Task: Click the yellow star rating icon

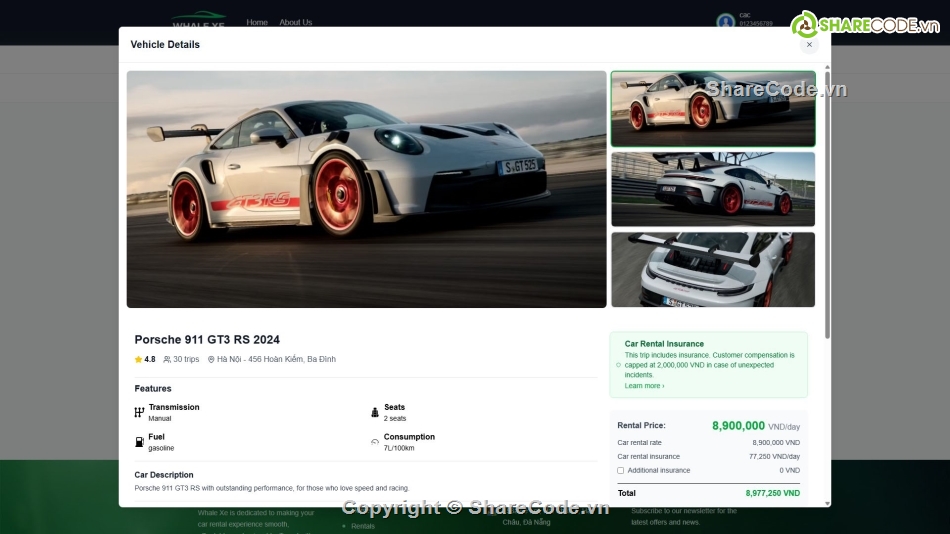Action: click(x=139, y=359)
